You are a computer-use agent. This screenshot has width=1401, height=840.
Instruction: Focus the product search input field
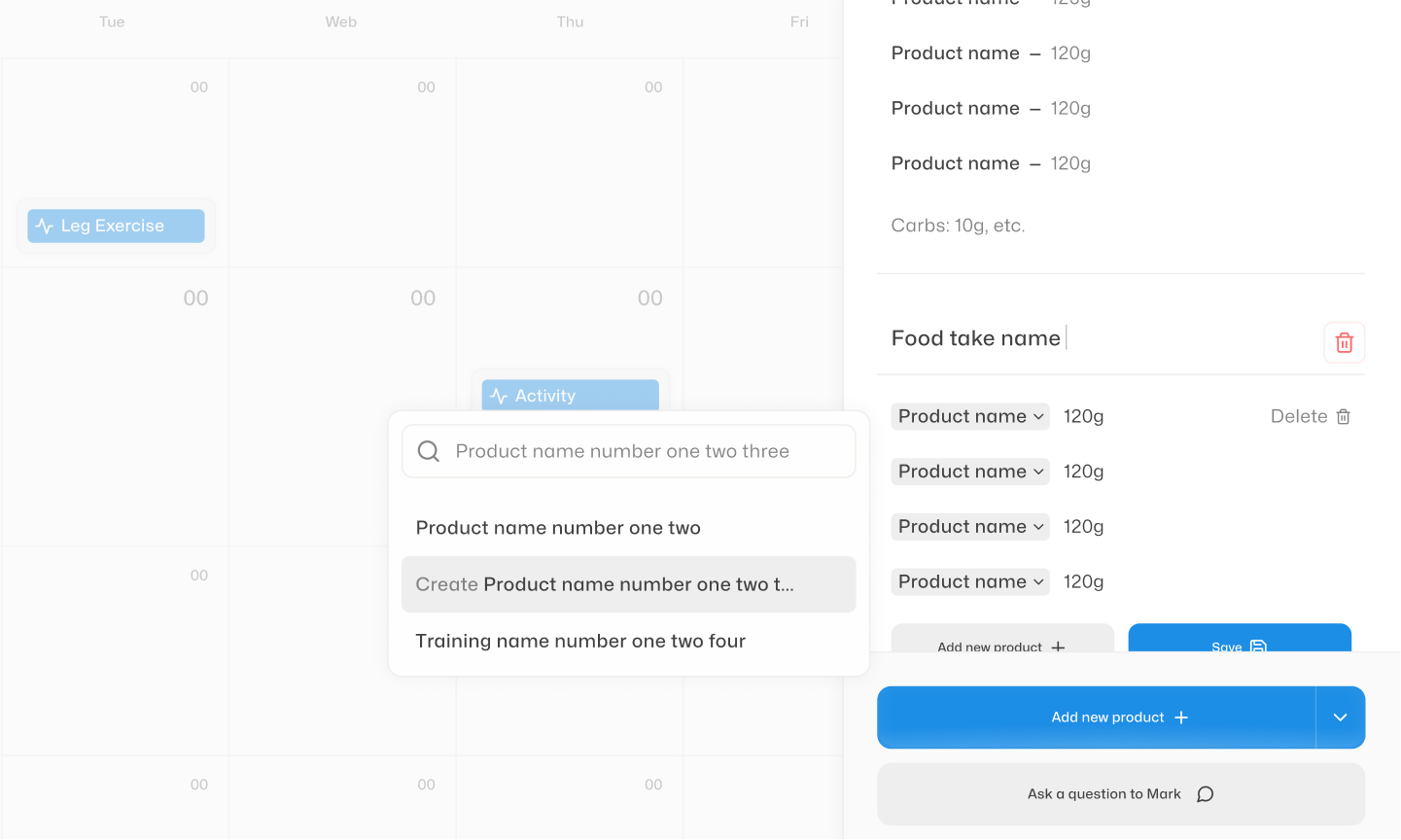tap(628, 451)
